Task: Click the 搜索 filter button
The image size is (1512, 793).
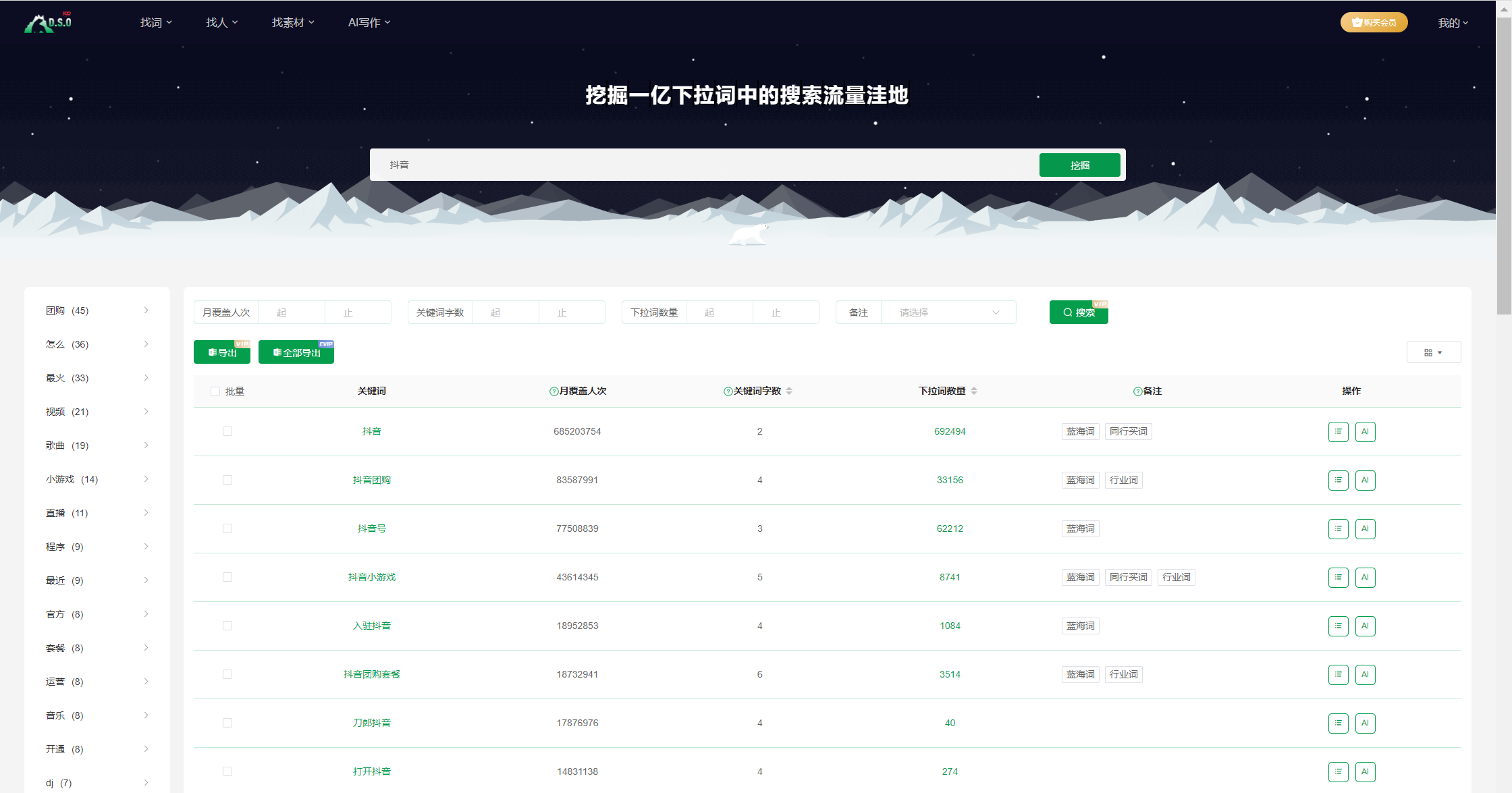Action: pos(1079,312)
